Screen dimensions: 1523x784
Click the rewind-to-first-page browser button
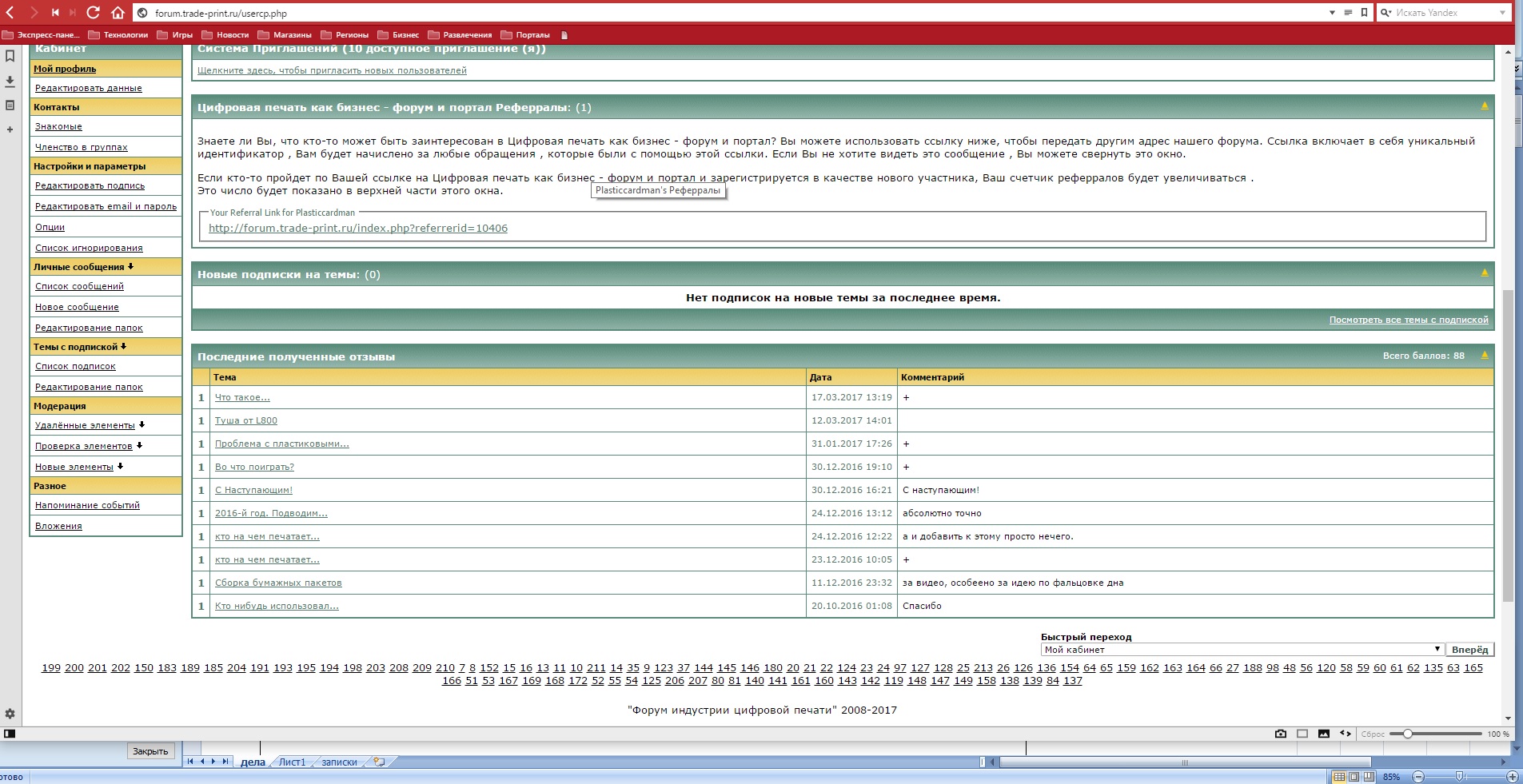(54, 13)
